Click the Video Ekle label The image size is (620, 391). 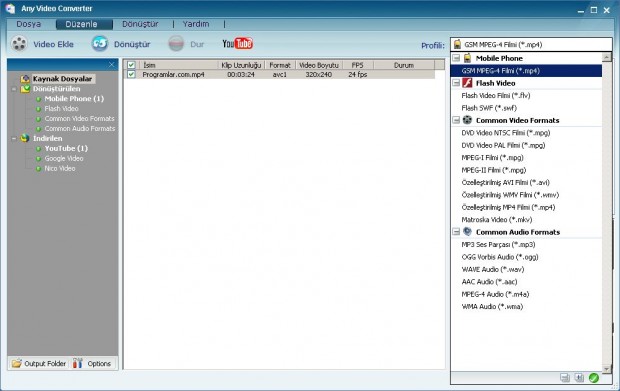[x=53, y=44]
